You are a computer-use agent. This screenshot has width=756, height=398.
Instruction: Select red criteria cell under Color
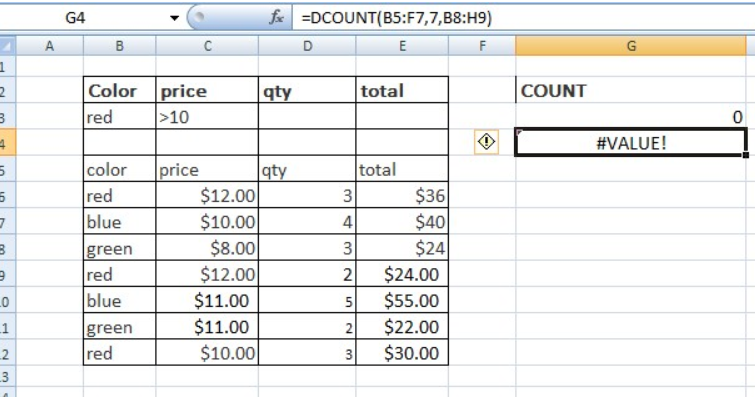[120, 116]
